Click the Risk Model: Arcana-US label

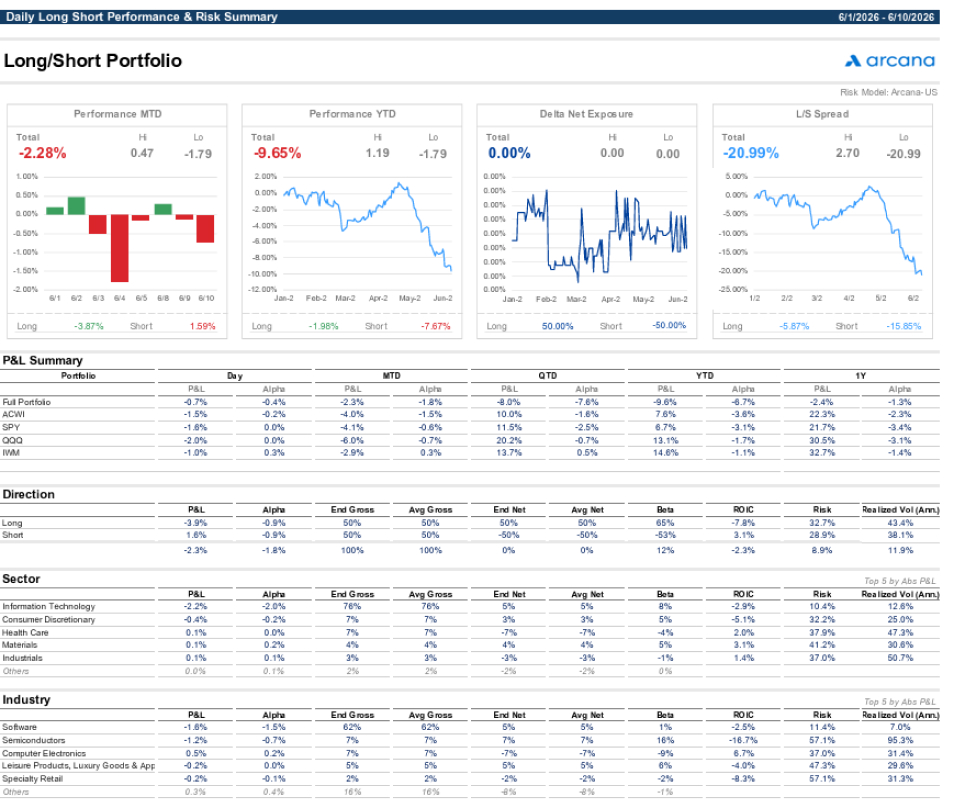pyautogui.click(x=888, y=92)
